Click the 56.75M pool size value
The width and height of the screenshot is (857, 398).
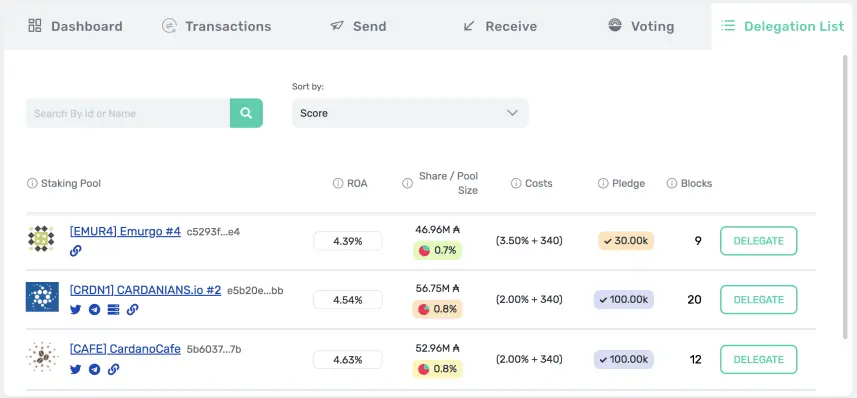tap(437, 289)
